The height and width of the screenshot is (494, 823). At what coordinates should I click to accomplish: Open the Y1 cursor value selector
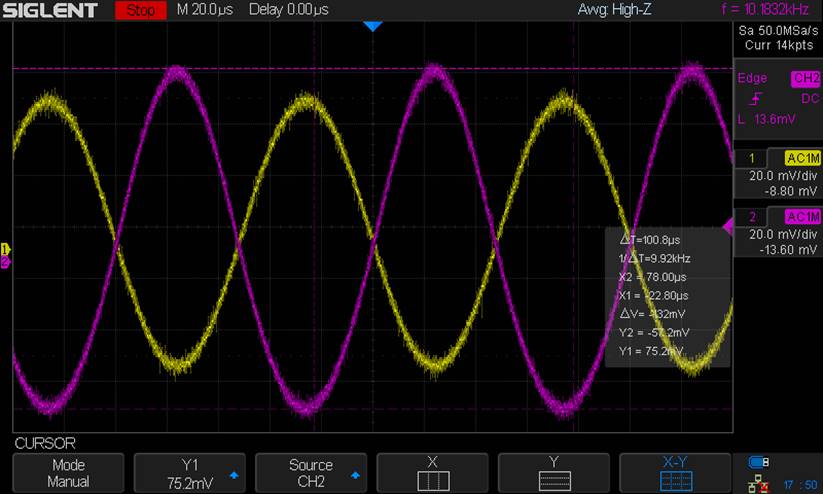tap(189, 473)
